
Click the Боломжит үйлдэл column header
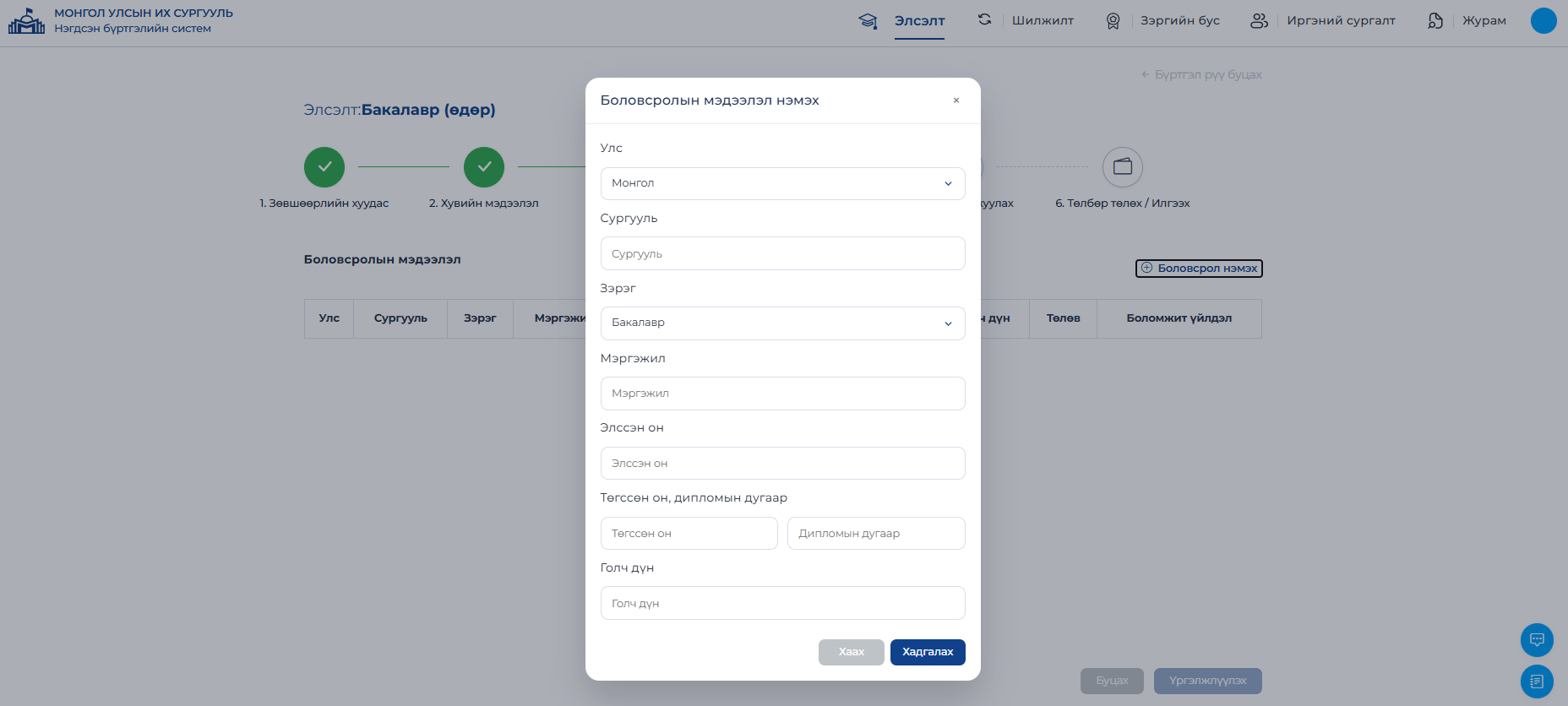[x=1179, y=318]
